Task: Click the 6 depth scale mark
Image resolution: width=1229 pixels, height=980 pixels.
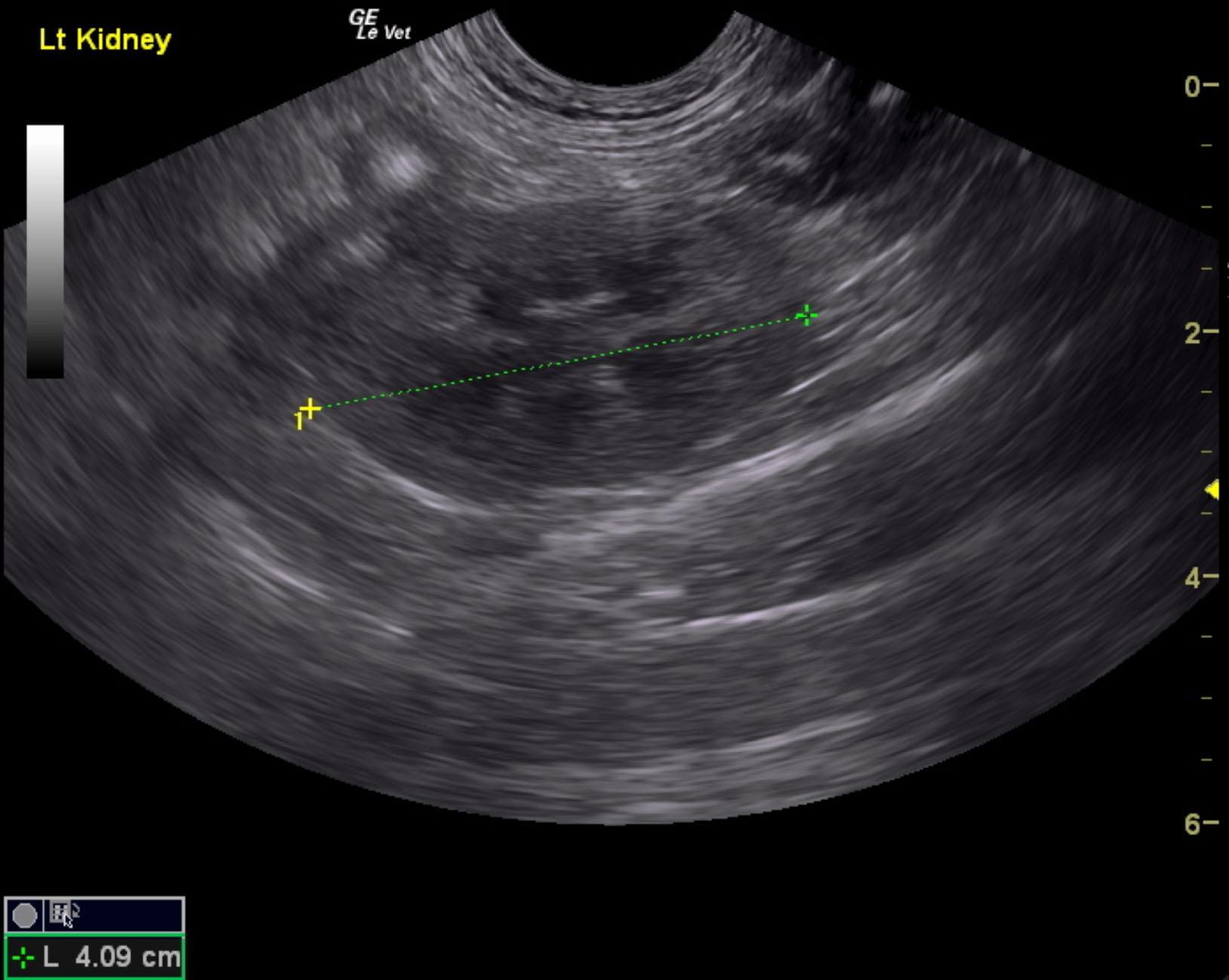Action: [x=1193, y=824]
